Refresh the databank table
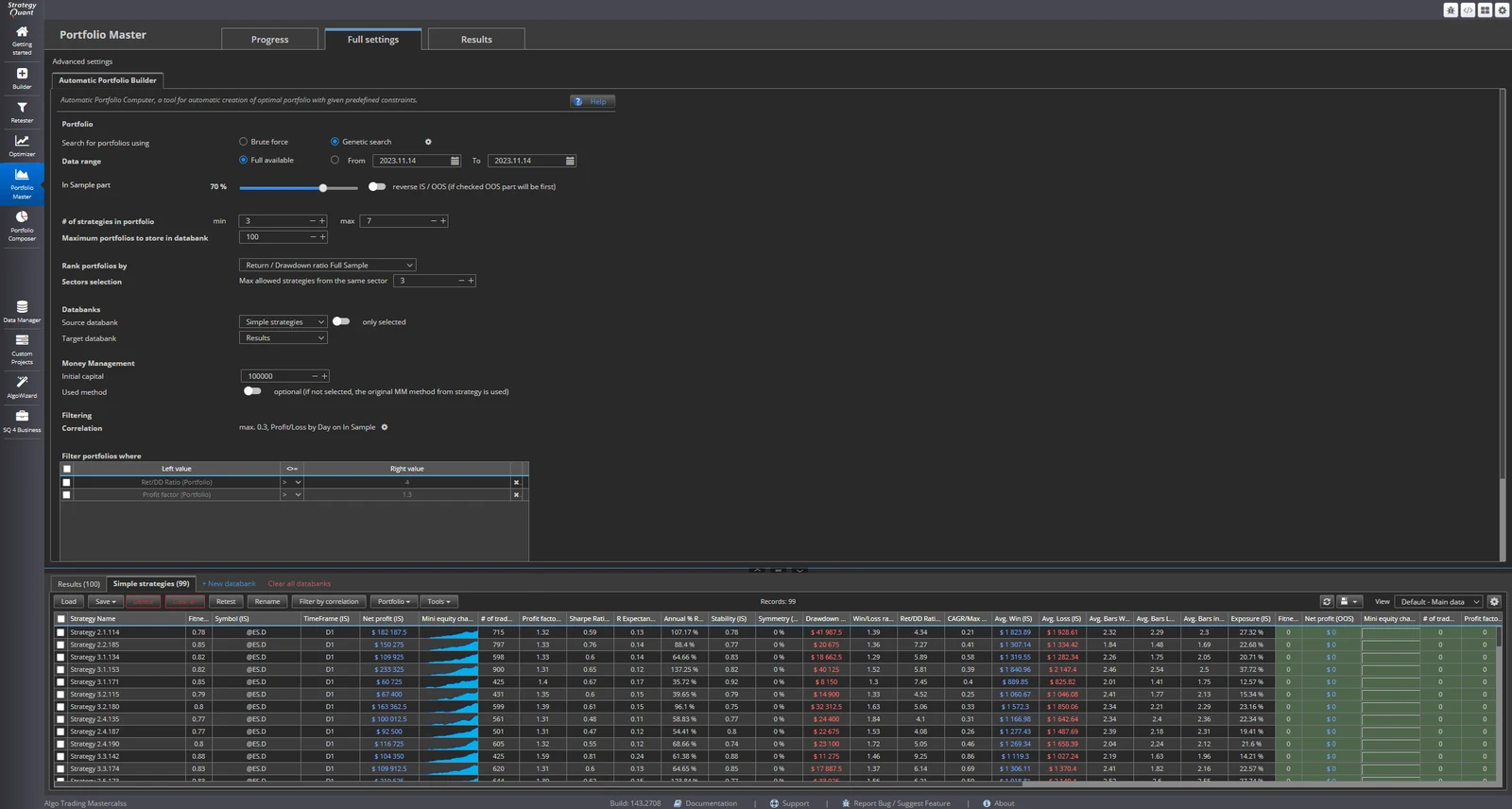 [1327, 601]
